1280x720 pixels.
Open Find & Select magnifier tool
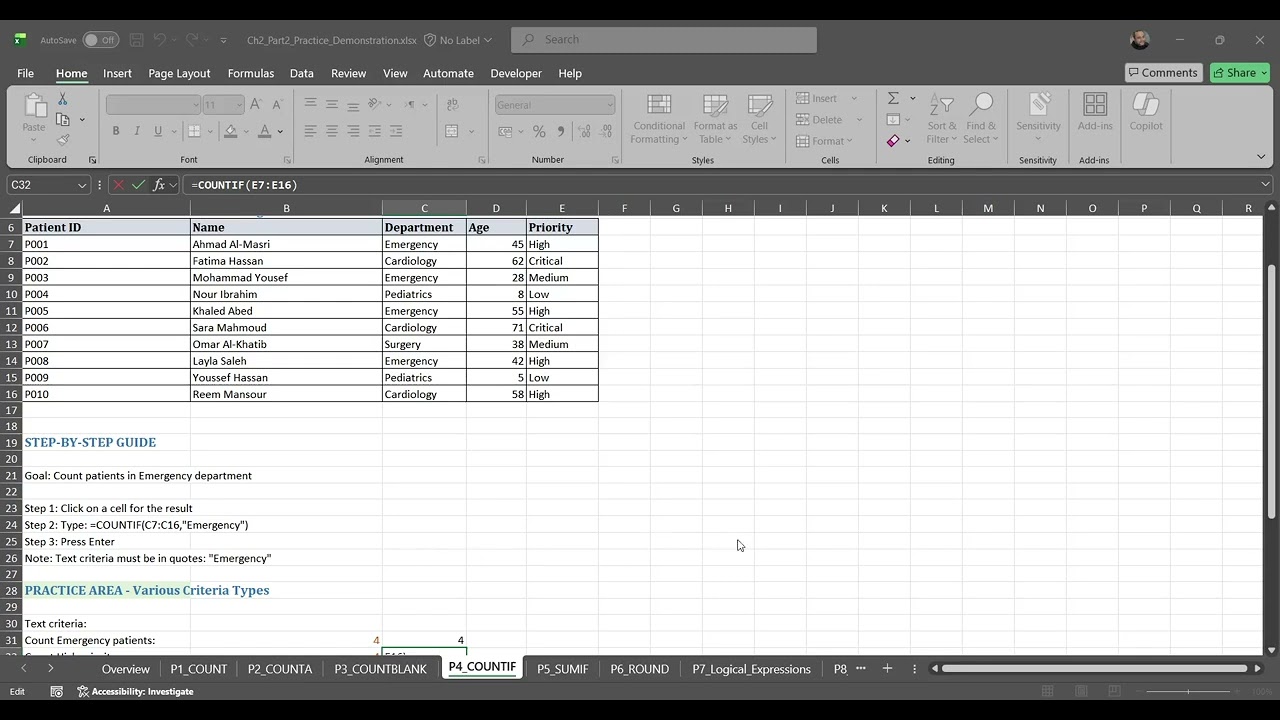(x=981, y=118)
